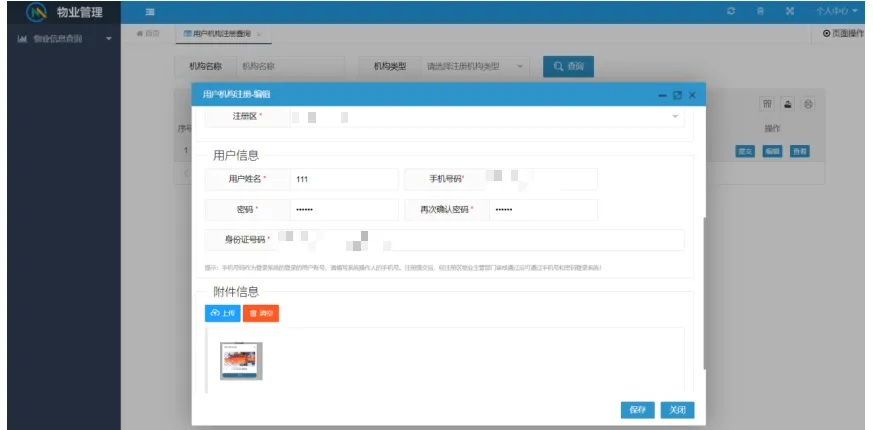Click the 物业管理 logo icon

[37, 12]
